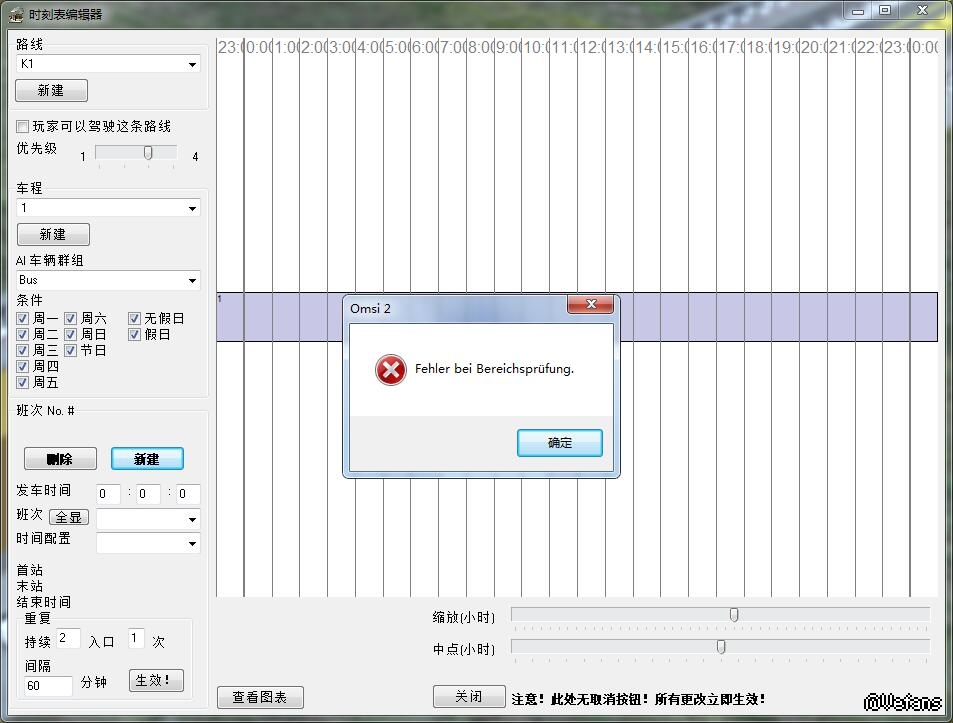Click the 中点(小时) slider handle
Viewport: 953px width, 723px height.
(721, 646)
